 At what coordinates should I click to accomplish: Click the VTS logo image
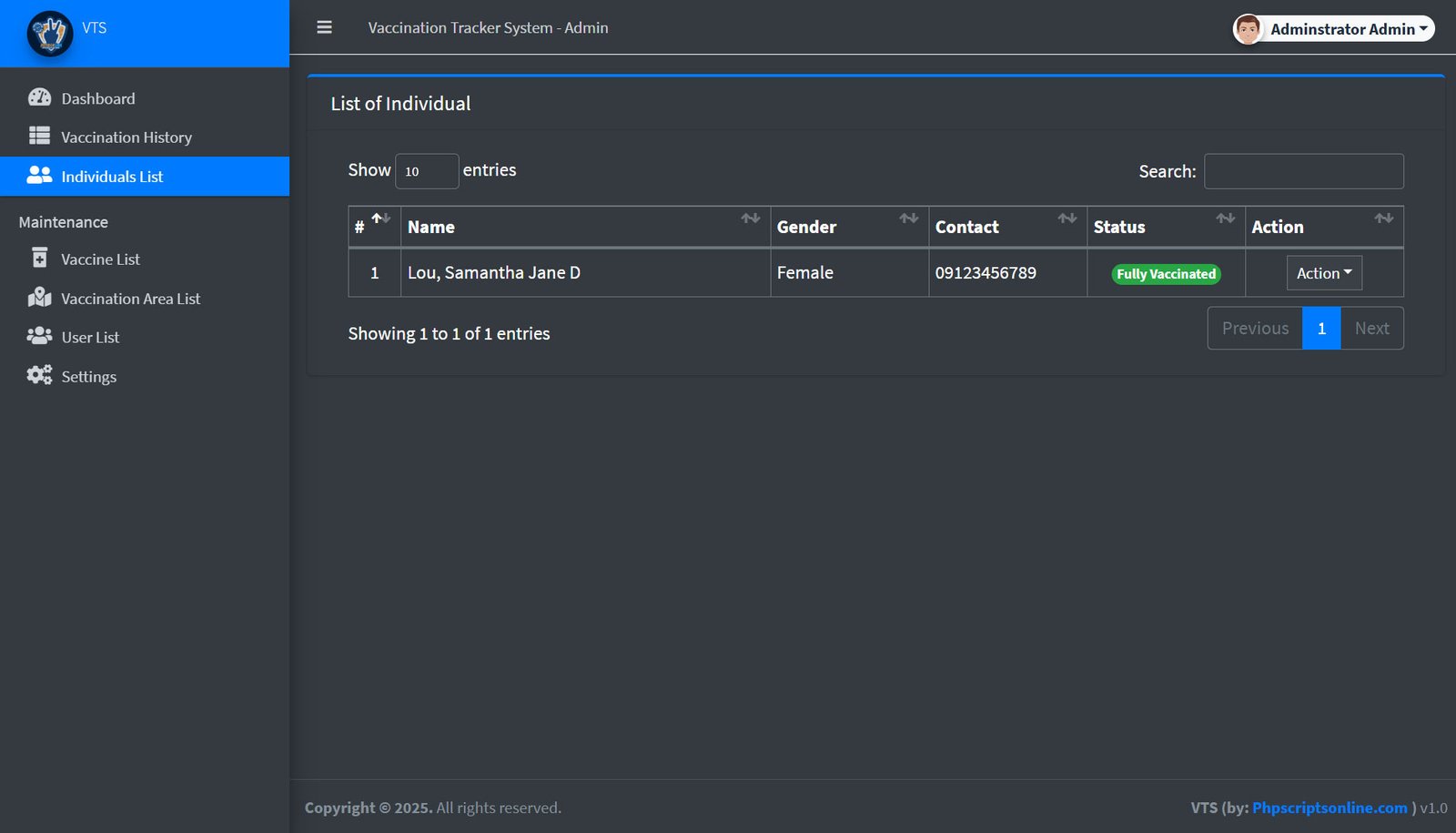click(50, 34)
